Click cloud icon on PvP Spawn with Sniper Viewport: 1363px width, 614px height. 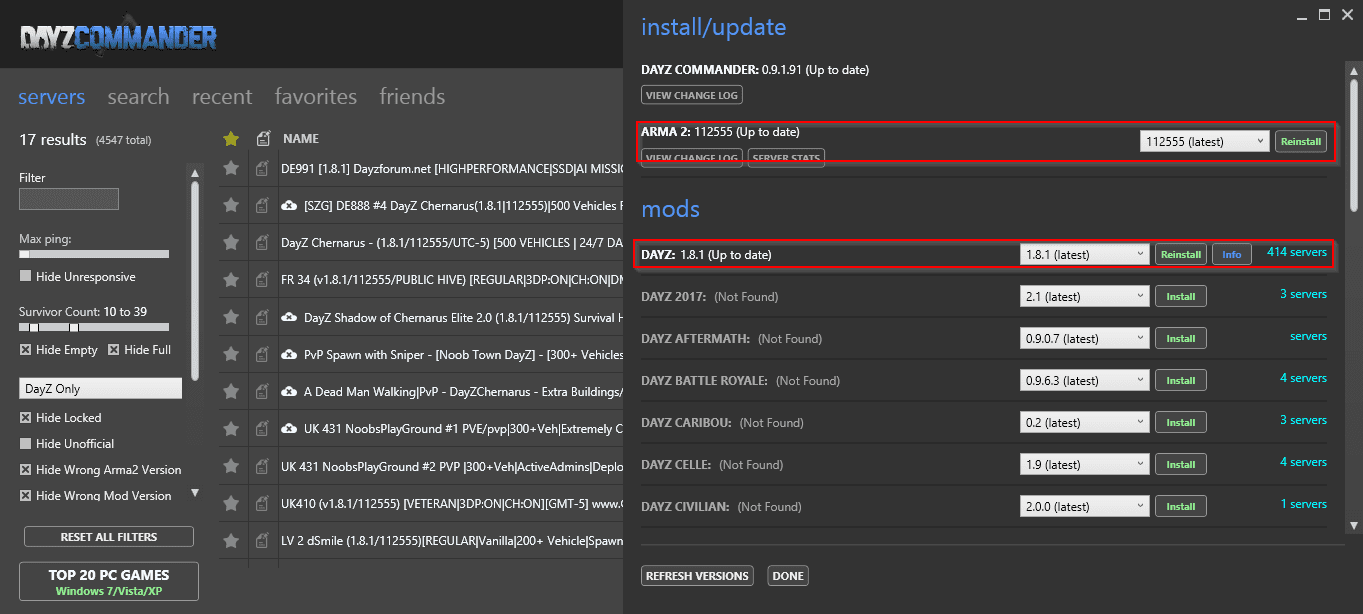[289, 354]
